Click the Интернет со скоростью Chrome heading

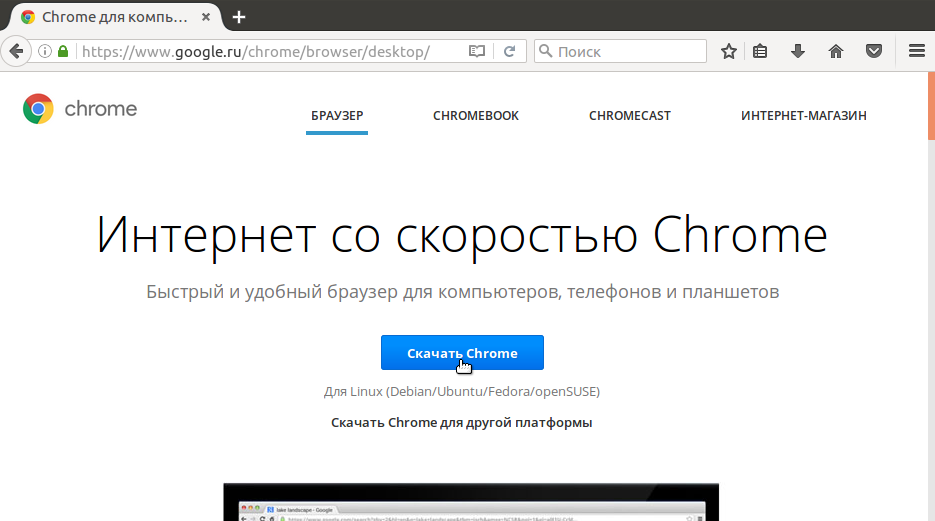point(462,235)
